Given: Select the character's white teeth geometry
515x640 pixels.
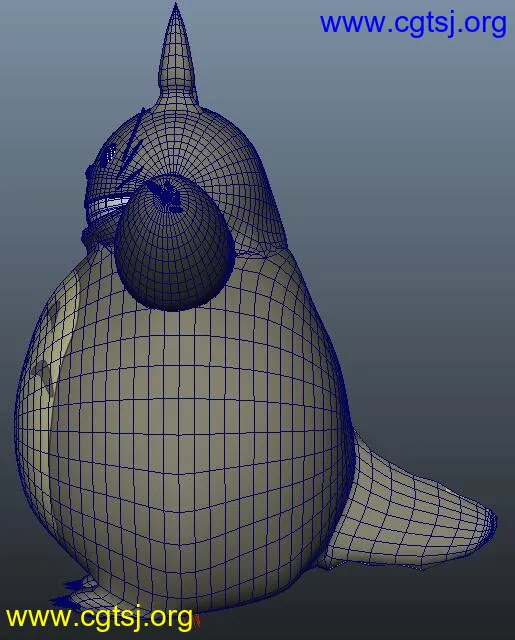Looking at the screenshot, I should (107, 207).
